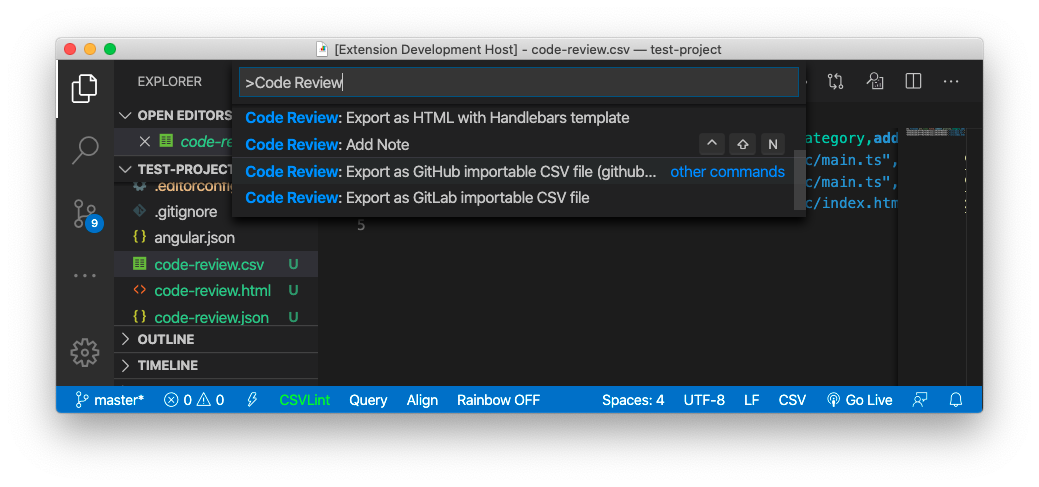Click the open preview editor icon

coord(875,81)
